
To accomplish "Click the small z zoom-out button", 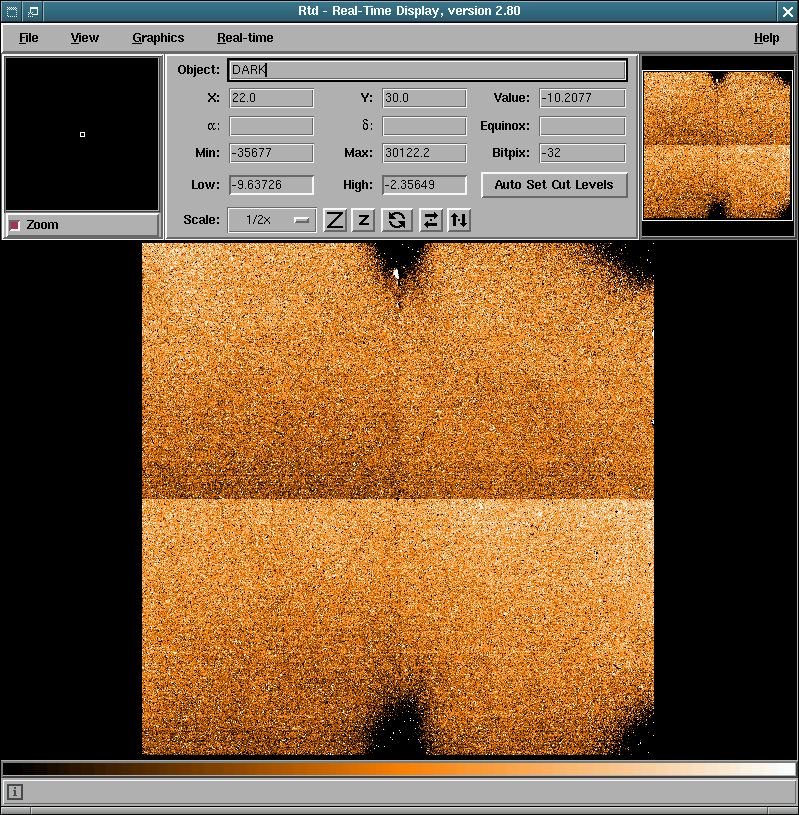I will coord(364,220).
